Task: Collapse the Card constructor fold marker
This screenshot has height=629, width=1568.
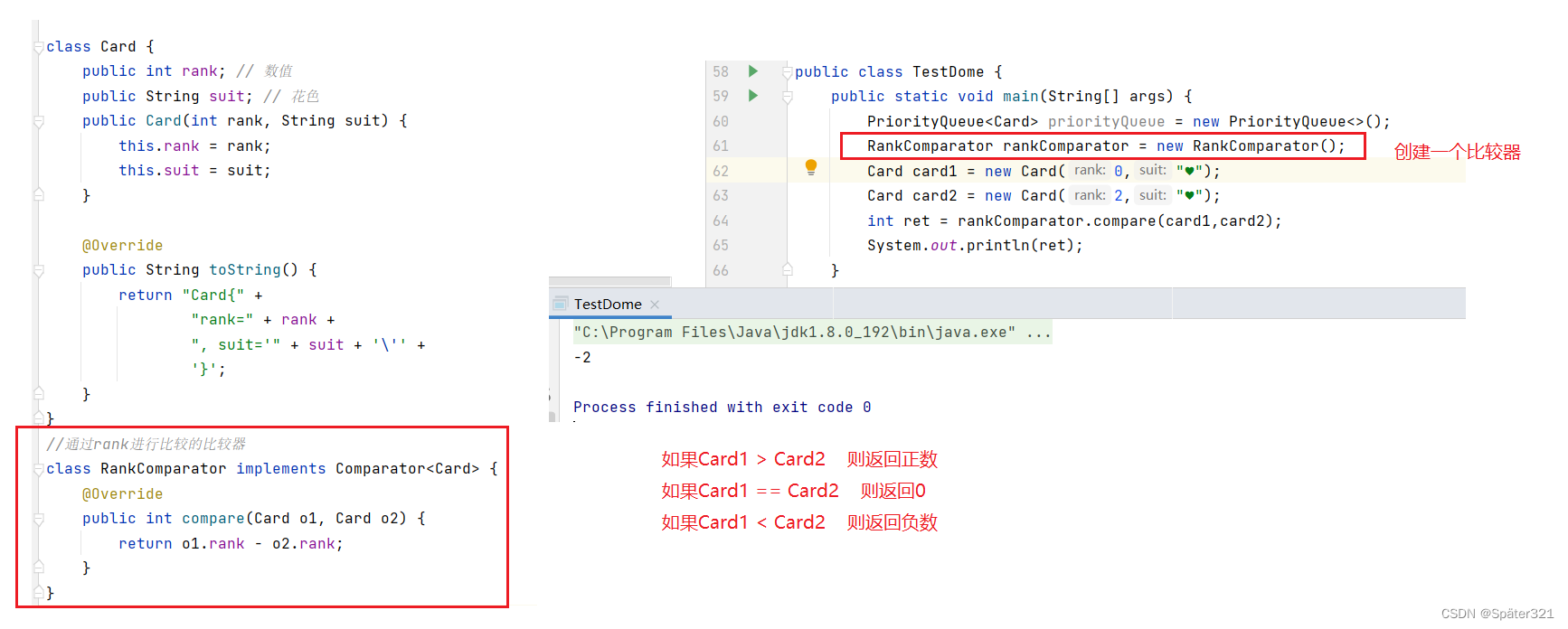Action: pyautogui.click(x=39, y=121)
